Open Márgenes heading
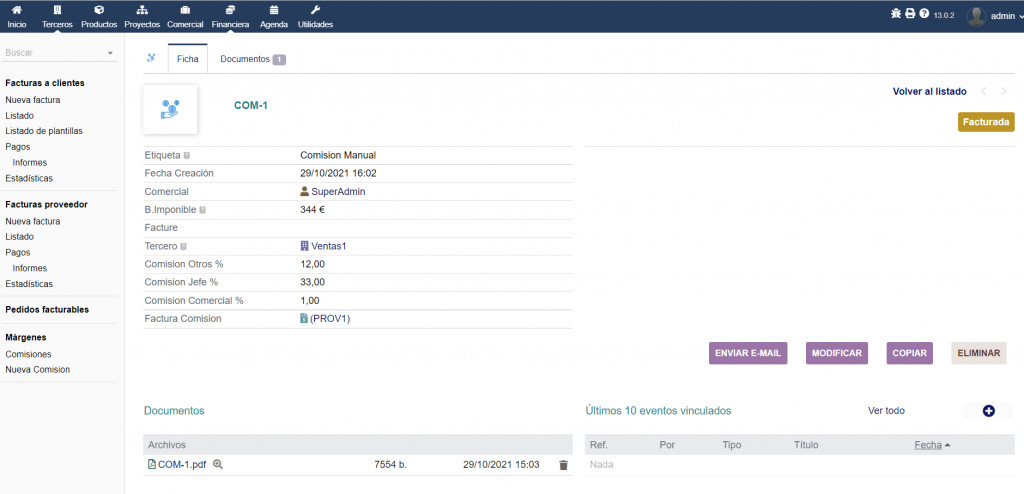Image resolution: width=1024 pixels, height=494 pixels. click(25, 338)
